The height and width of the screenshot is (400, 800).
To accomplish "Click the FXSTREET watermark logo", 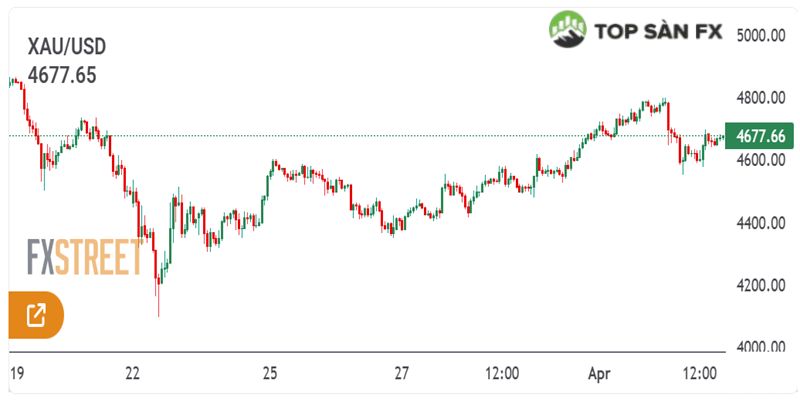I will (84, 258).
